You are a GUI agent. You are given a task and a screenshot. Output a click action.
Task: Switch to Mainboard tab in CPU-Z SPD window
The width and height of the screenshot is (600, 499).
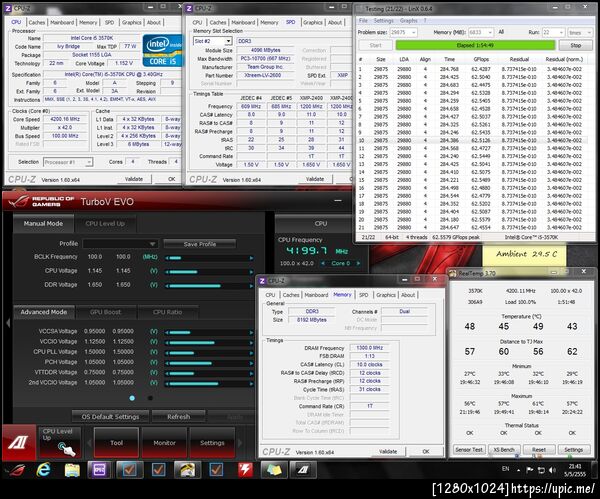pos(243,23)
